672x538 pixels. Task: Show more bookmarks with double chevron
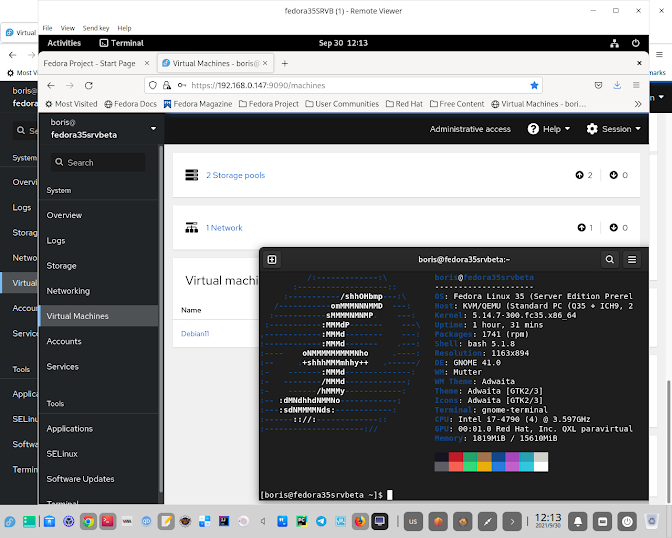click(x=638, y=104)
